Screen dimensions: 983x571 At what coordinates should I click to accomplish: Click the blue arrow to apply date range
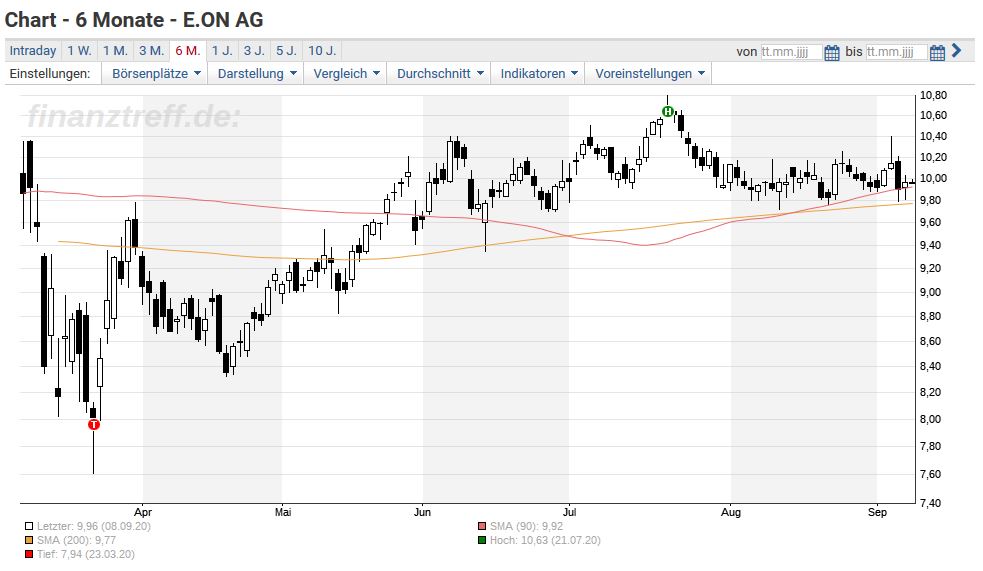[956, 51]
